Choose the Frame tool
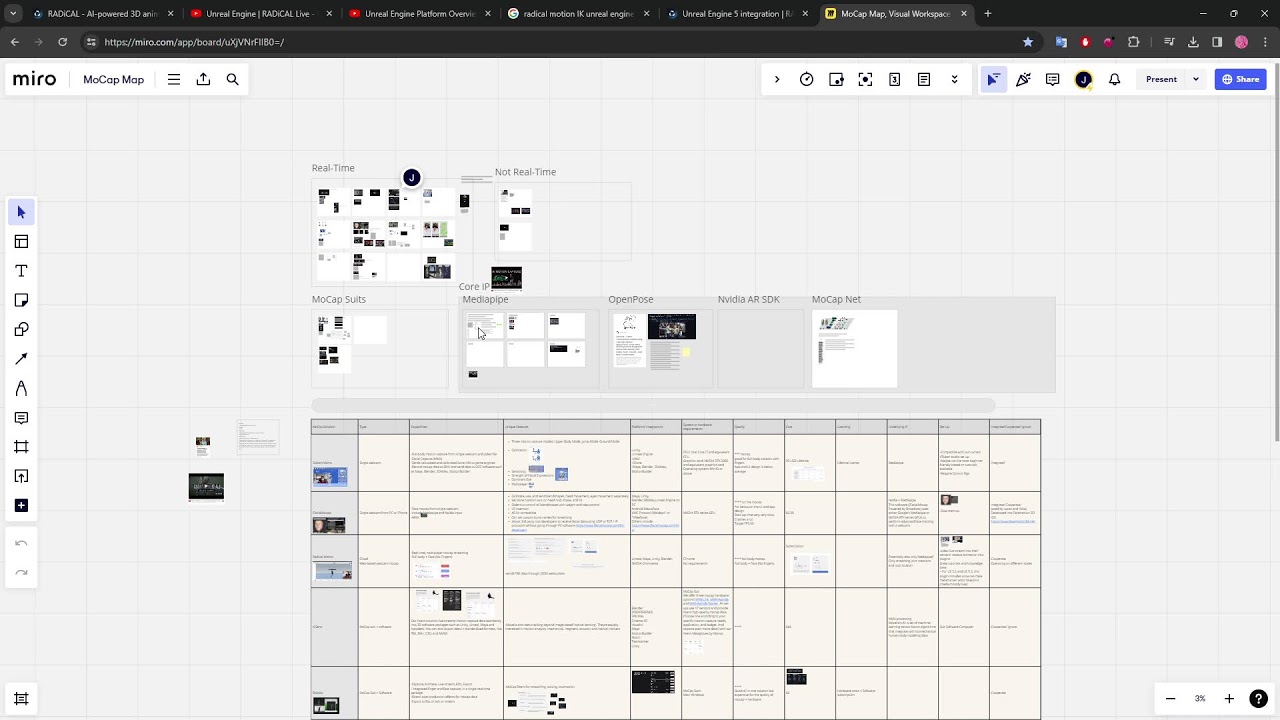The width and height of the screenshot is (1280, 720). click(21, 447)
